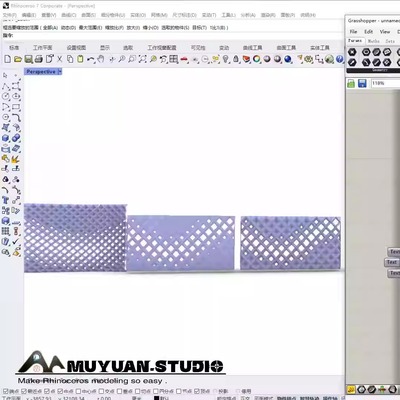This screenshot has width=400, height=400.
Task: Add the Point parameter hexagon with X in Grasshopper
Action: [x=352, y=52]
